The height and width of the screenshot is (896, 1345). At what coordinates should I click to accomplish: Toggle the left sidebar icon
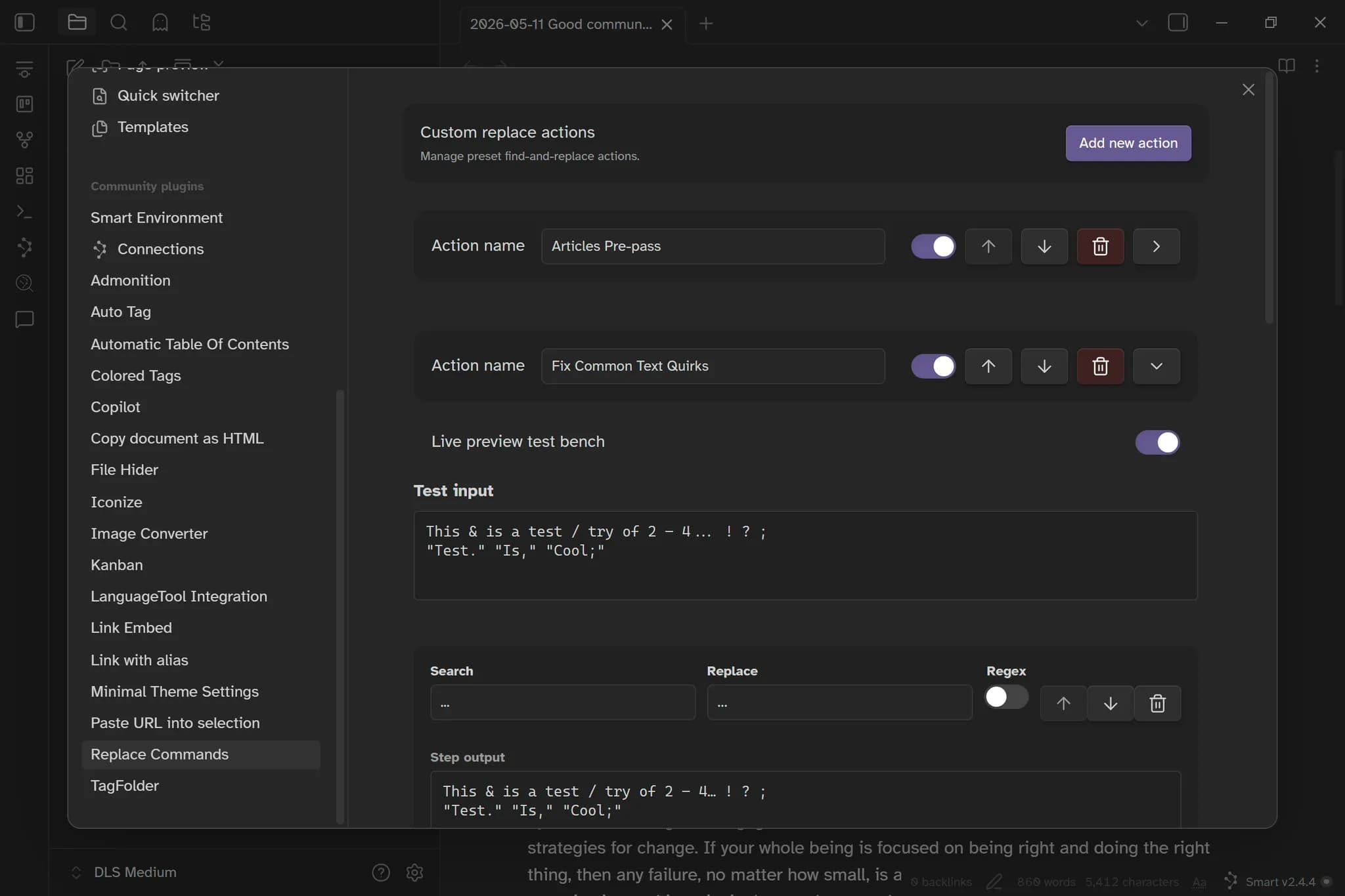(24, 22)
